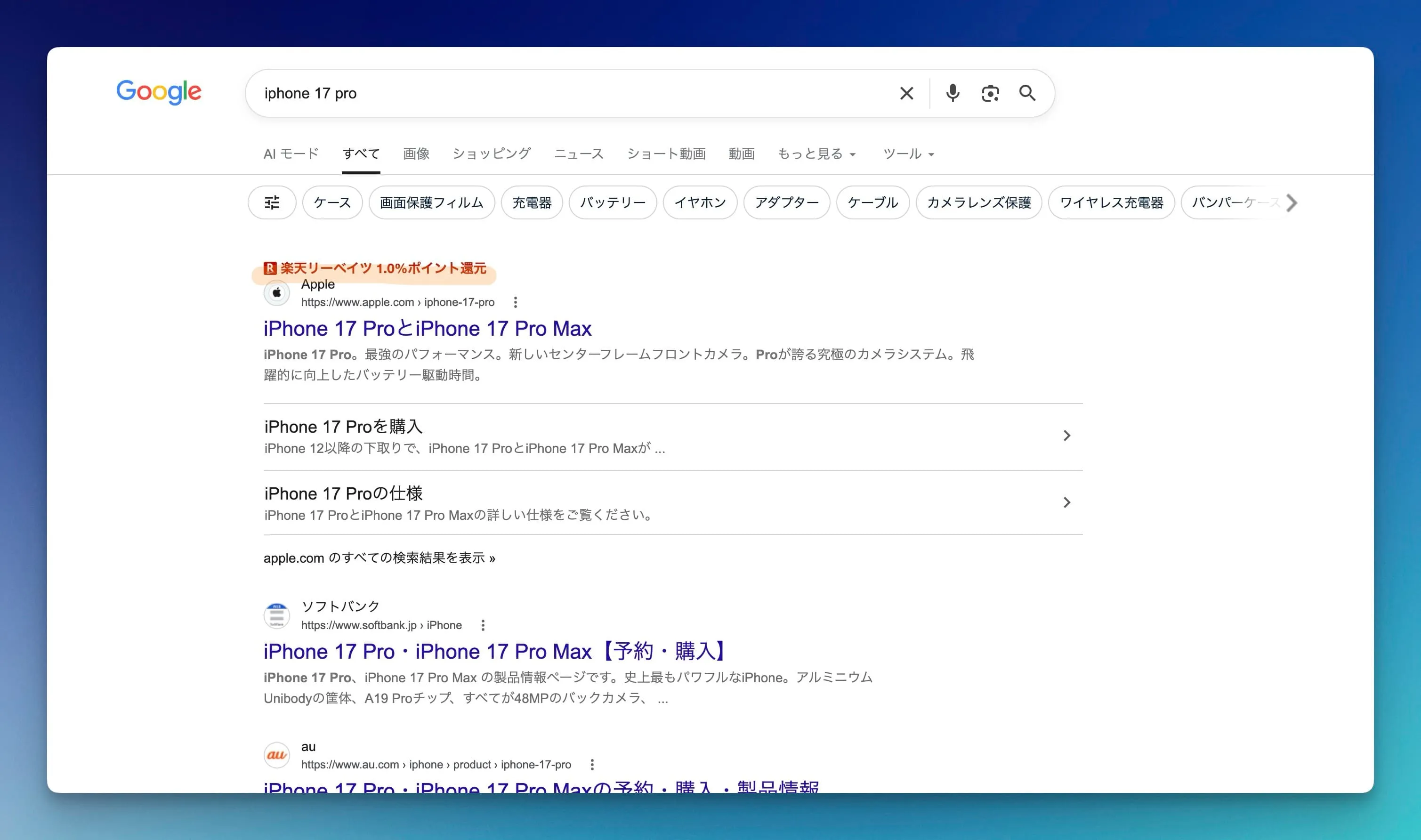The width and height of the screenshot is (1421, 840).
Task: Select the ワイヤレス充電器 filter chip
Action: click(1112, 202)
